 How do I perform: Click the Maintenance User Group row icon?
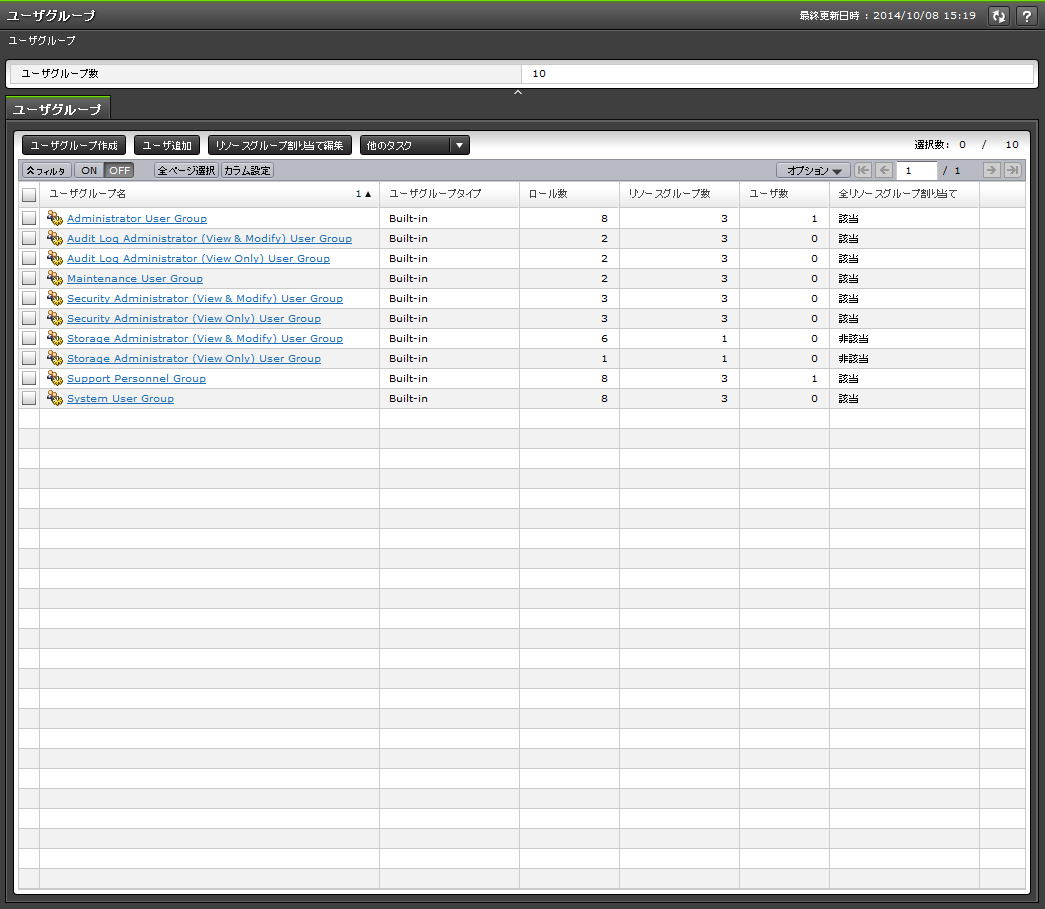(55, 278)
